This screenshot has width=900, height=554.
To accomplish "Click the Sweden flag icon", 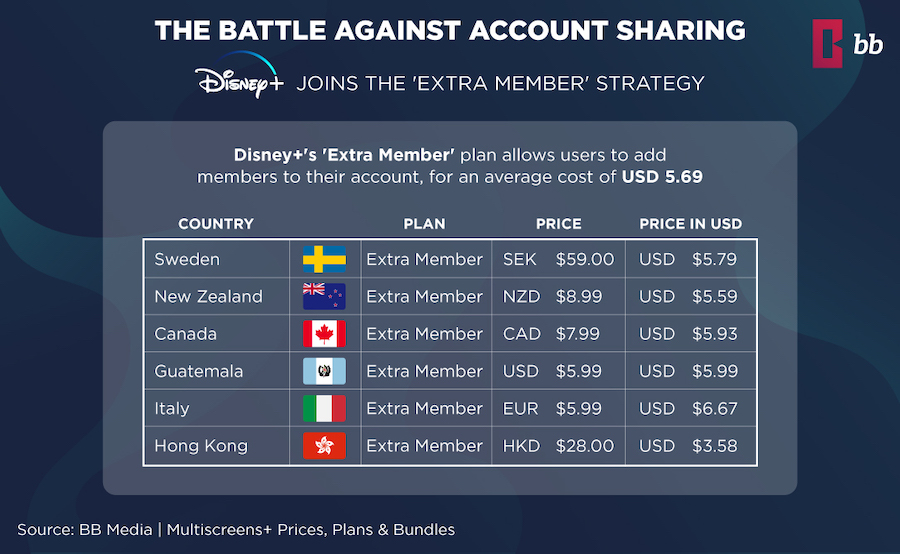I will [324, 259].
